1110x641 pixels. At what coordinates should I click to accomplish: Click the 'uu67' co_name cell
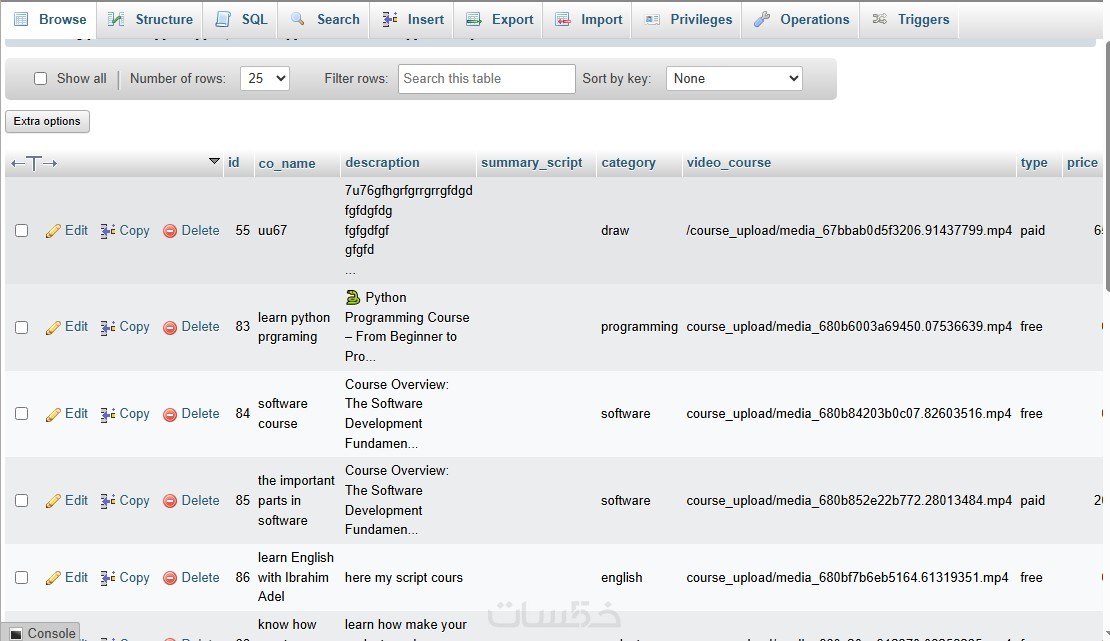(273, 230)
